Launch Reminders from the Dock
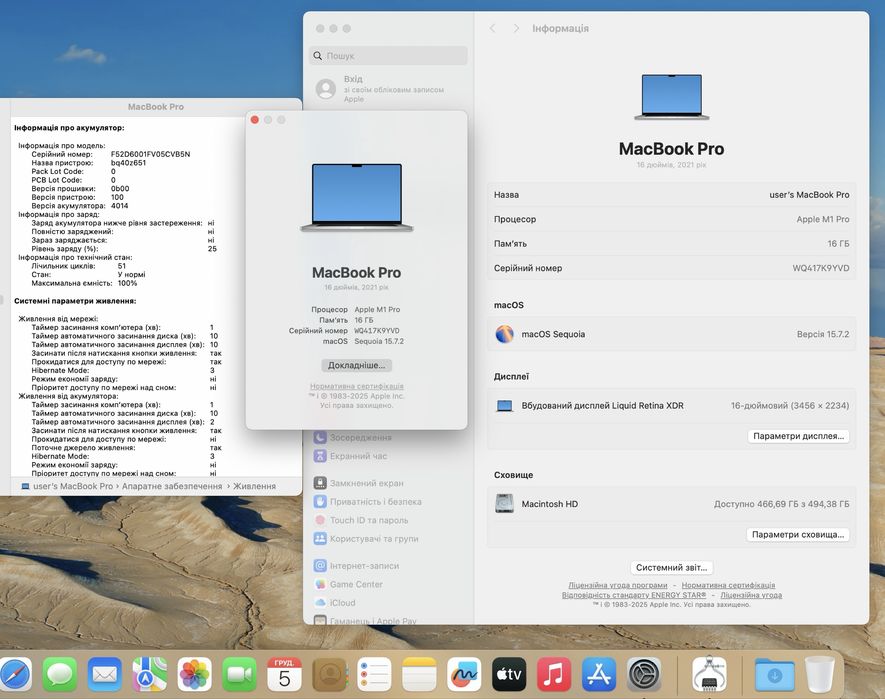 click(374, 674)
